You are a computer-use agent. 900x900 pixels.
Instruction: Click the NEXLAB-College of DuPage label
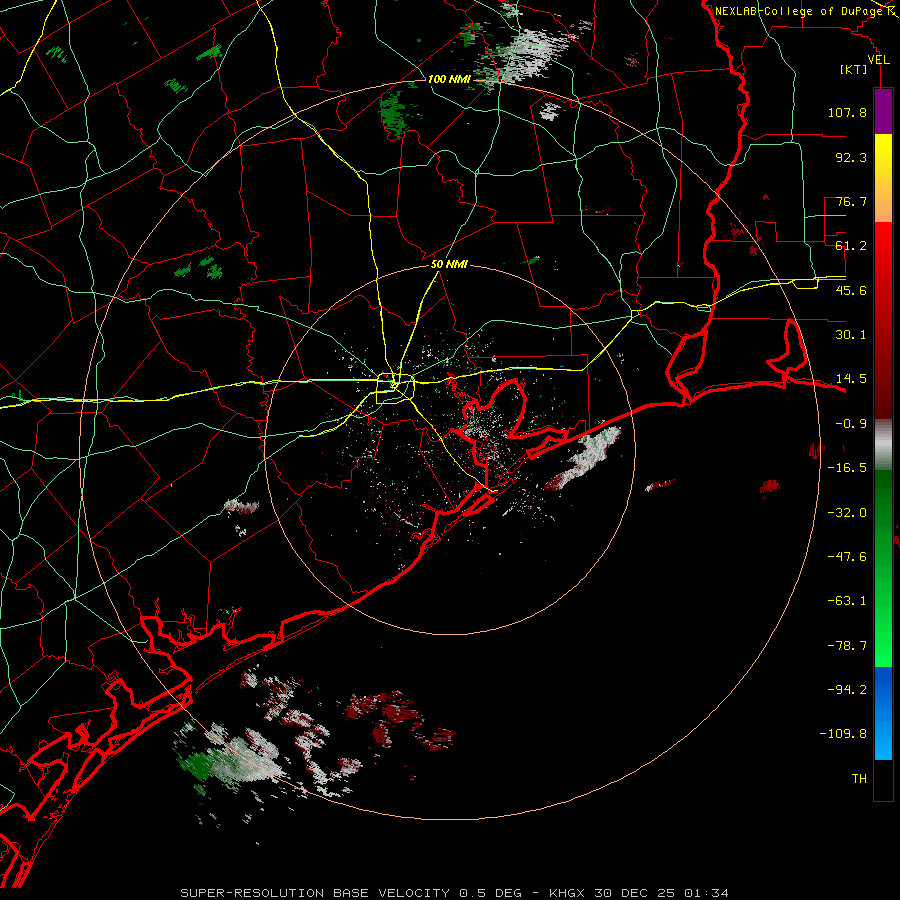800,11
